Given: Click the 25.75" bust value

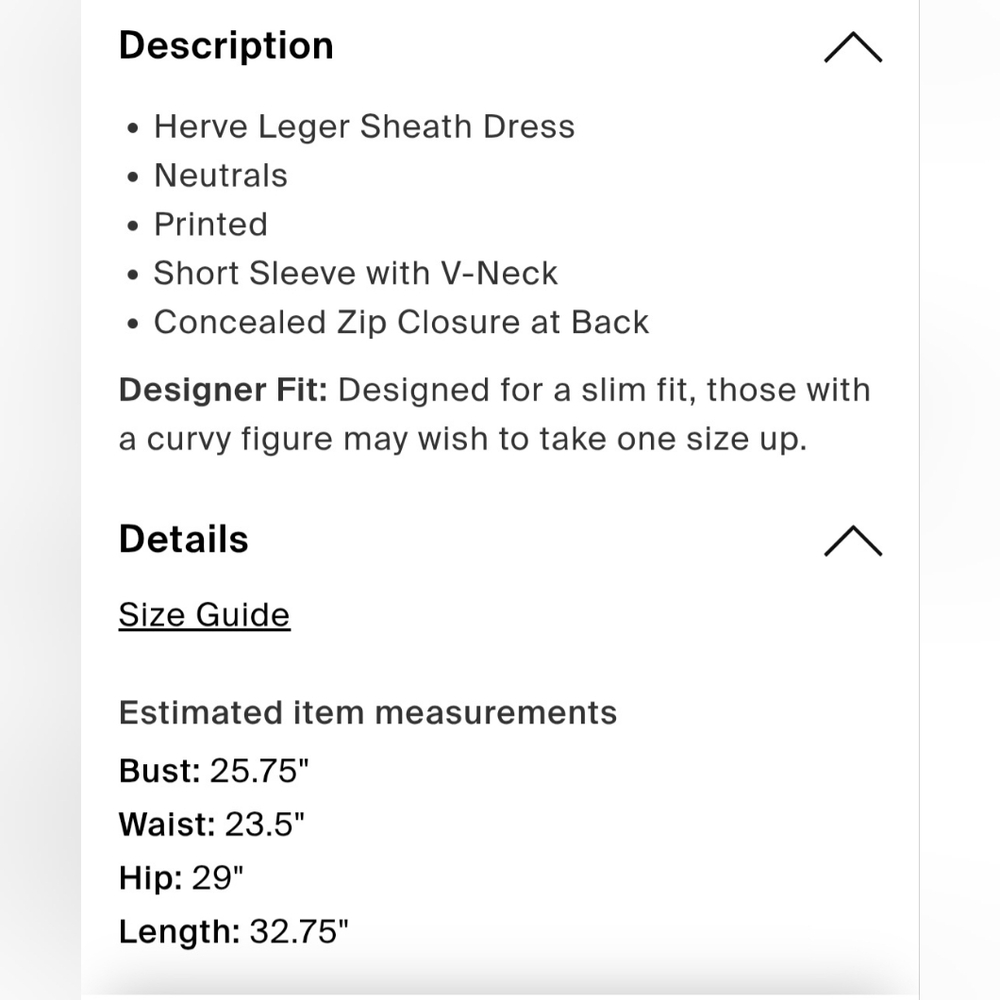Looking at the screenshot, I should pyautogui.click(x=260, y=770).
